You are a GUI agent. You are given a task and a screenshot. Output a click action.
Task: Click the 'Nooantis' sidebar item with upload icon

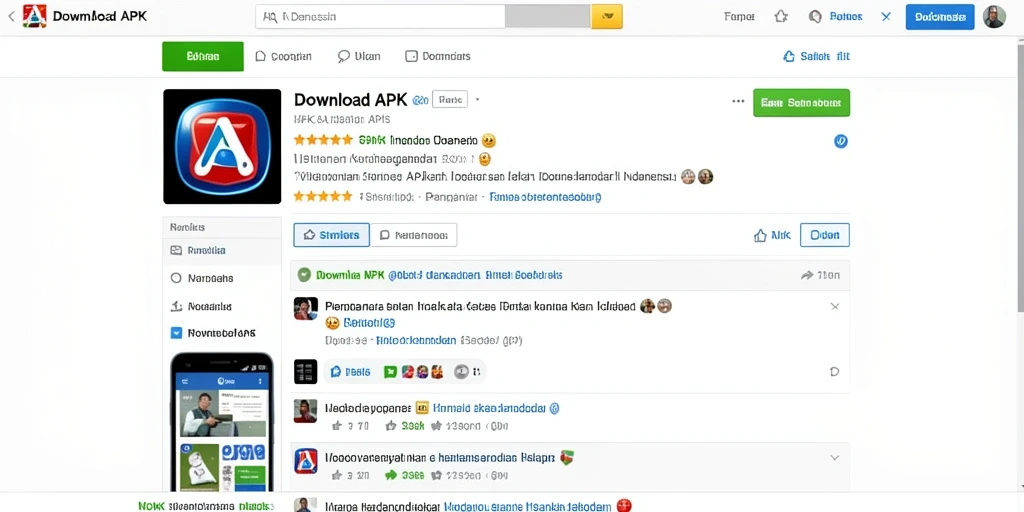point(201,306)
